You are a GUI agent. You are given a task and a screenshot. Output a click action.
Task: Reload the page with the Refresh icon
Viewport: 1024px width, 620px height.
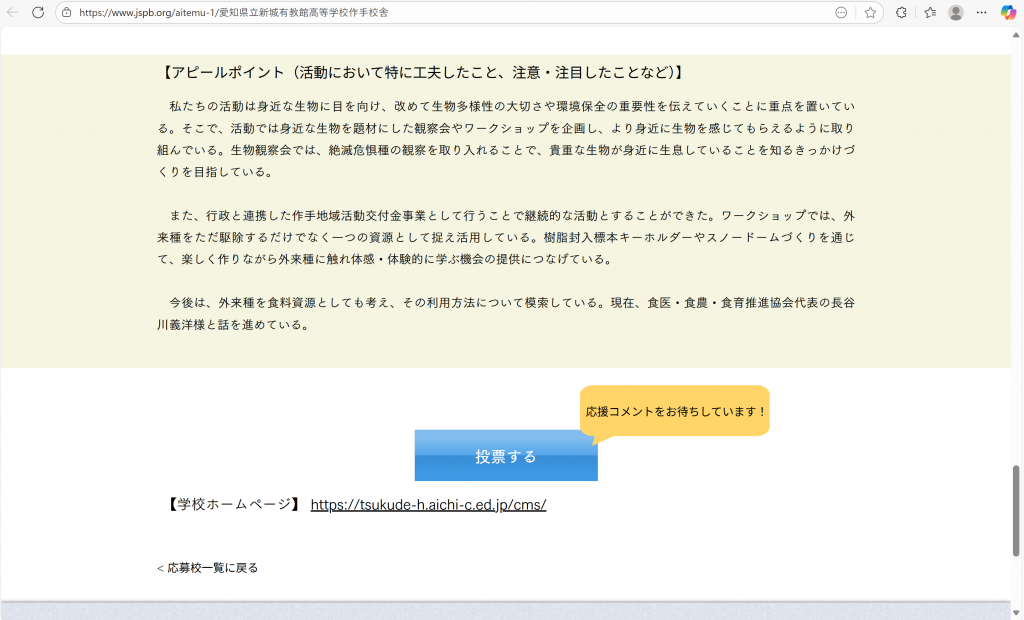38,13
